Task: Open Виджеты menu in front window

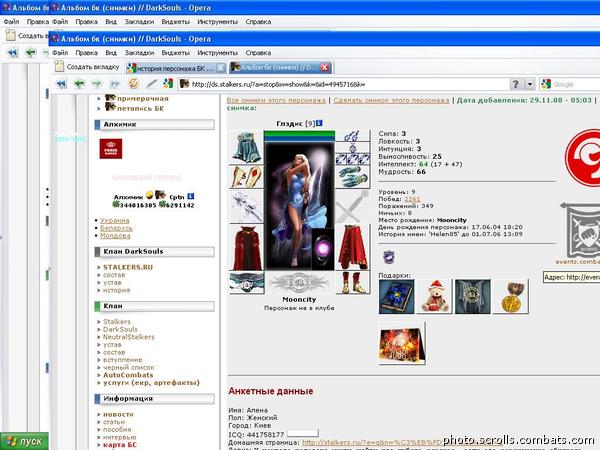Action: tap(176, 53)
